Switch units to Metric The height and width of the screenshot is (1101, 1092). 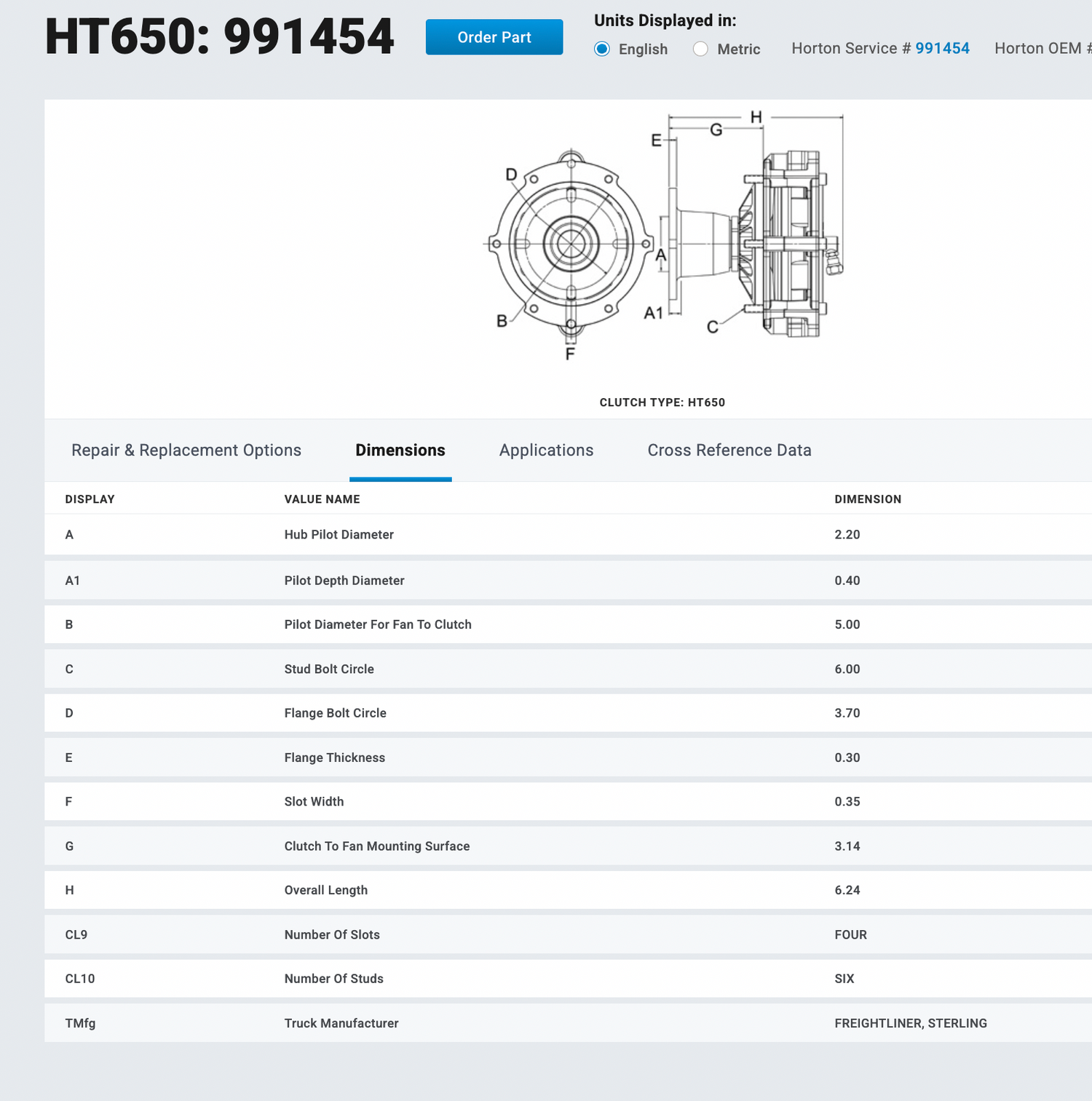tap(700, 49)
